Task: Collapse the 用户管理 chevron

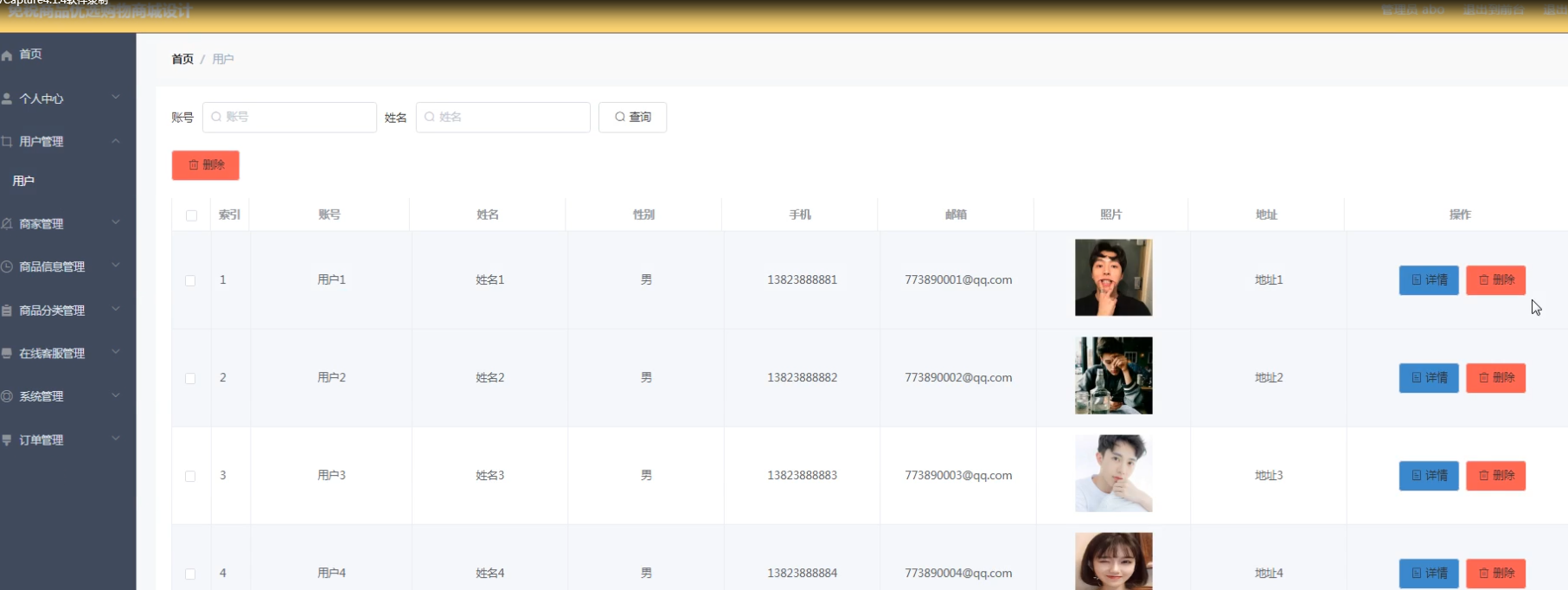Action: [116, 140]
